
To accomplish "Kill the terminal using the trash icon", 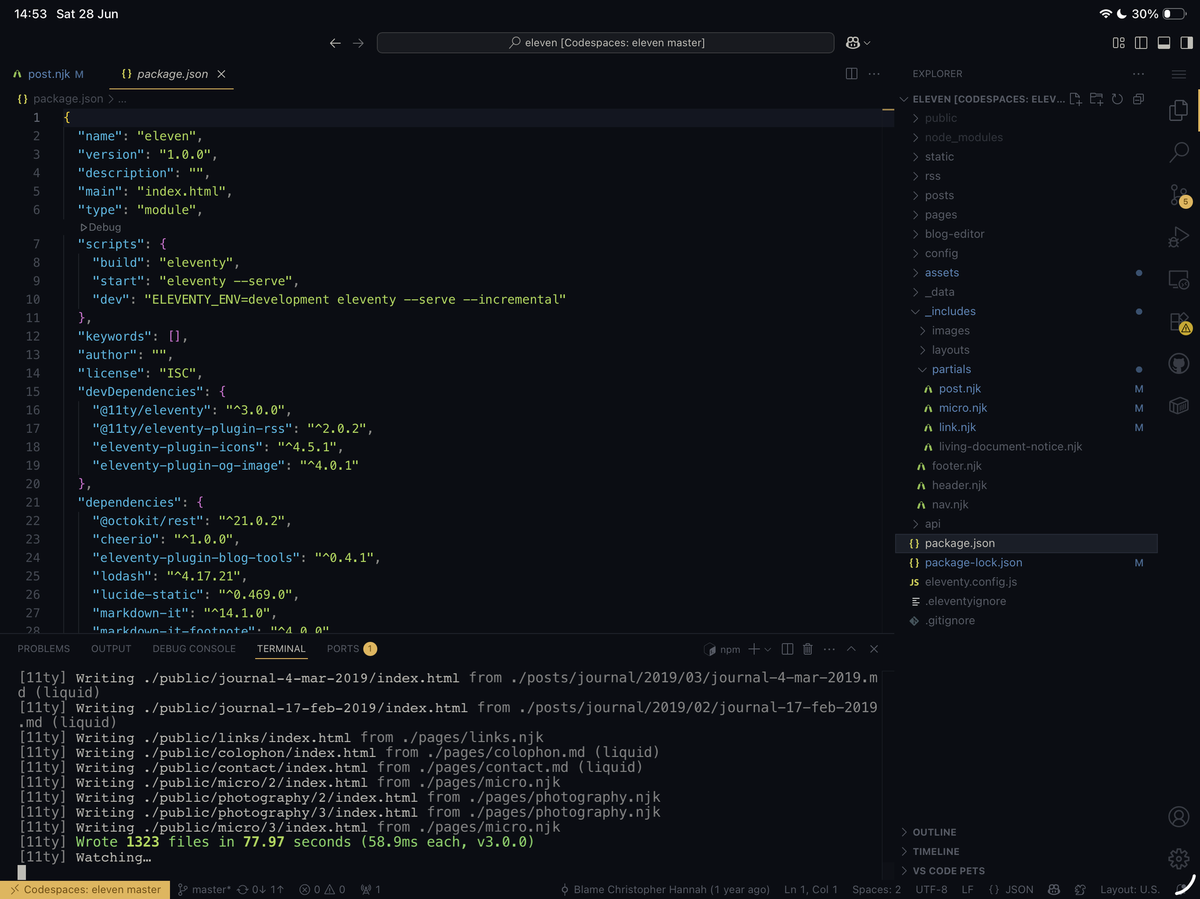I will click(x=808, y=649).
